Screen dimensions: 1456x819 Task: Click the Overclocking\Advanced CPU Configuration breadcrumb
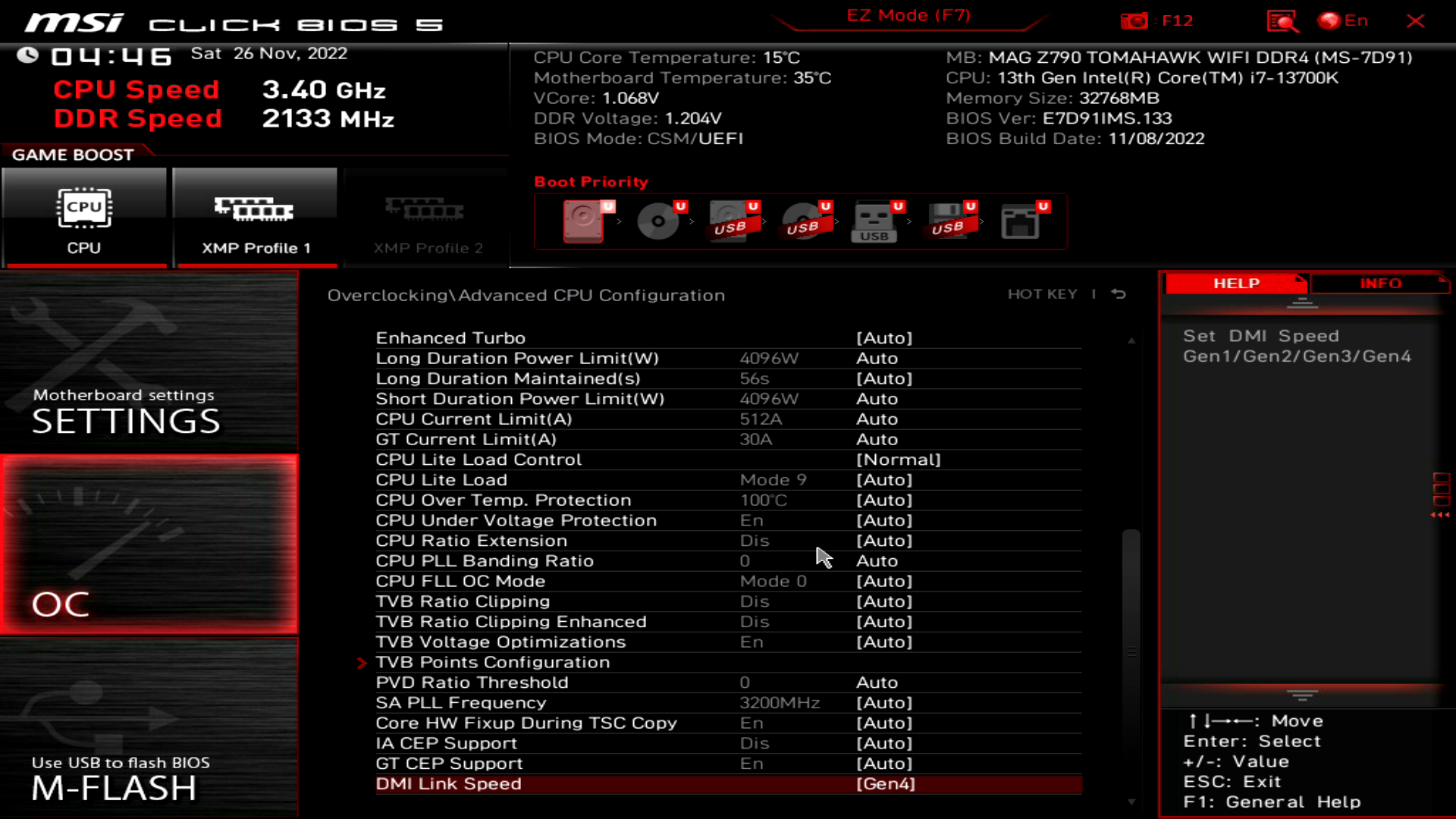click(526, 296)
